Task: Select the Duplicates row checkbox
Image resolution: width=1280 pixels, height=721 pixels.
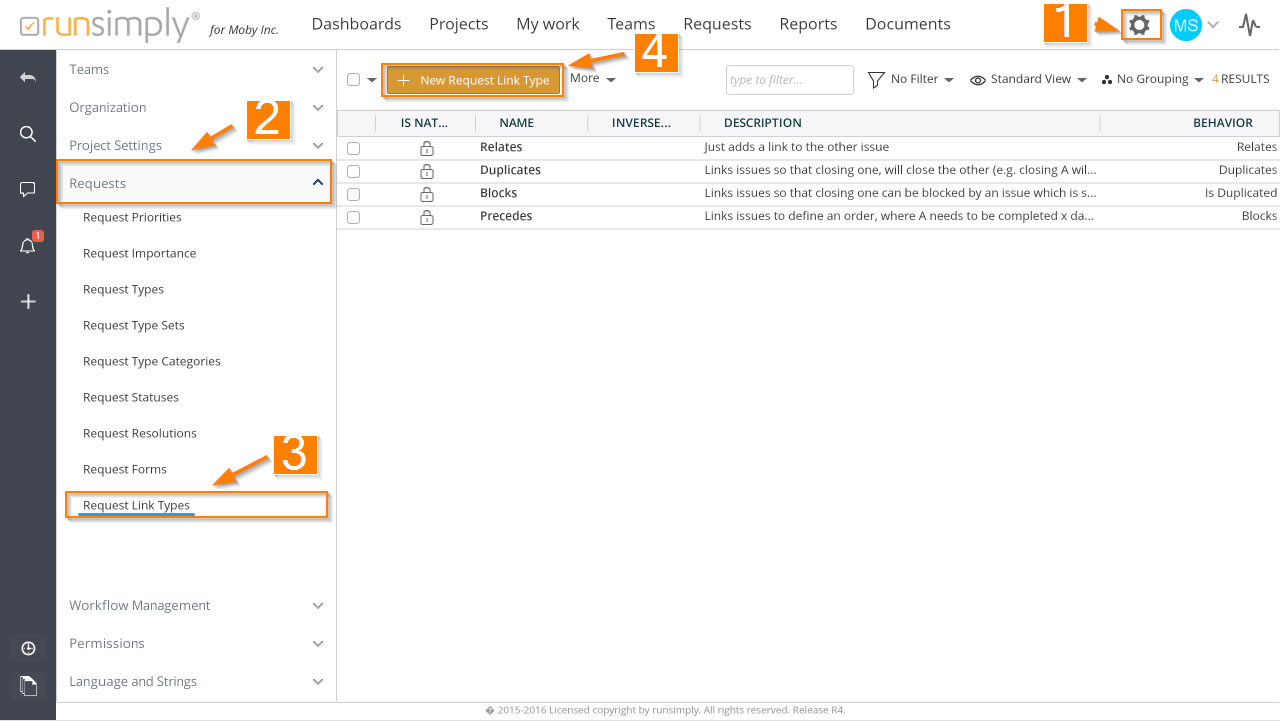Action: [x=353, y=171]
